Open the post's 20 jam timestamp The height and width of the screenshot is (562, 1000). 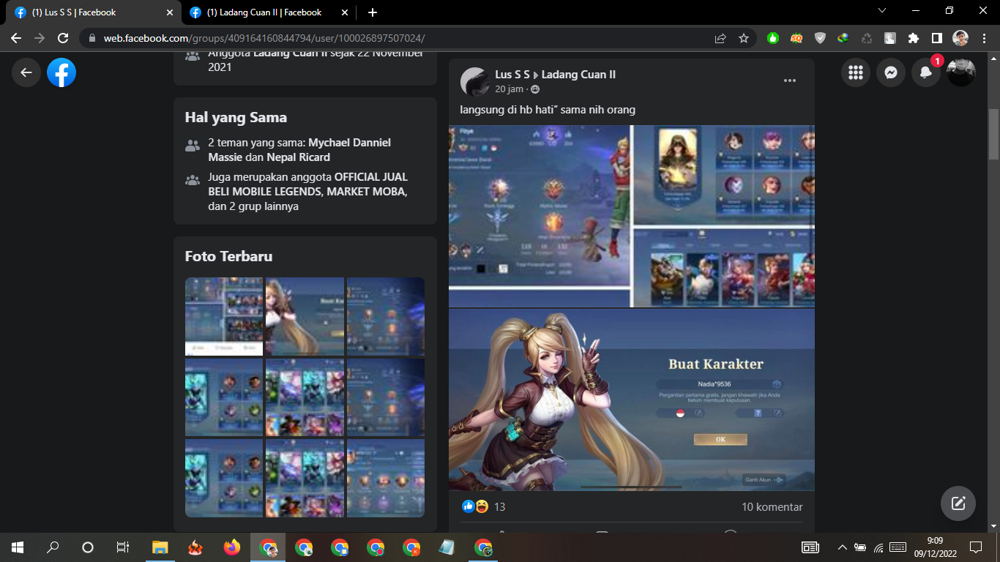click(509, 89)
